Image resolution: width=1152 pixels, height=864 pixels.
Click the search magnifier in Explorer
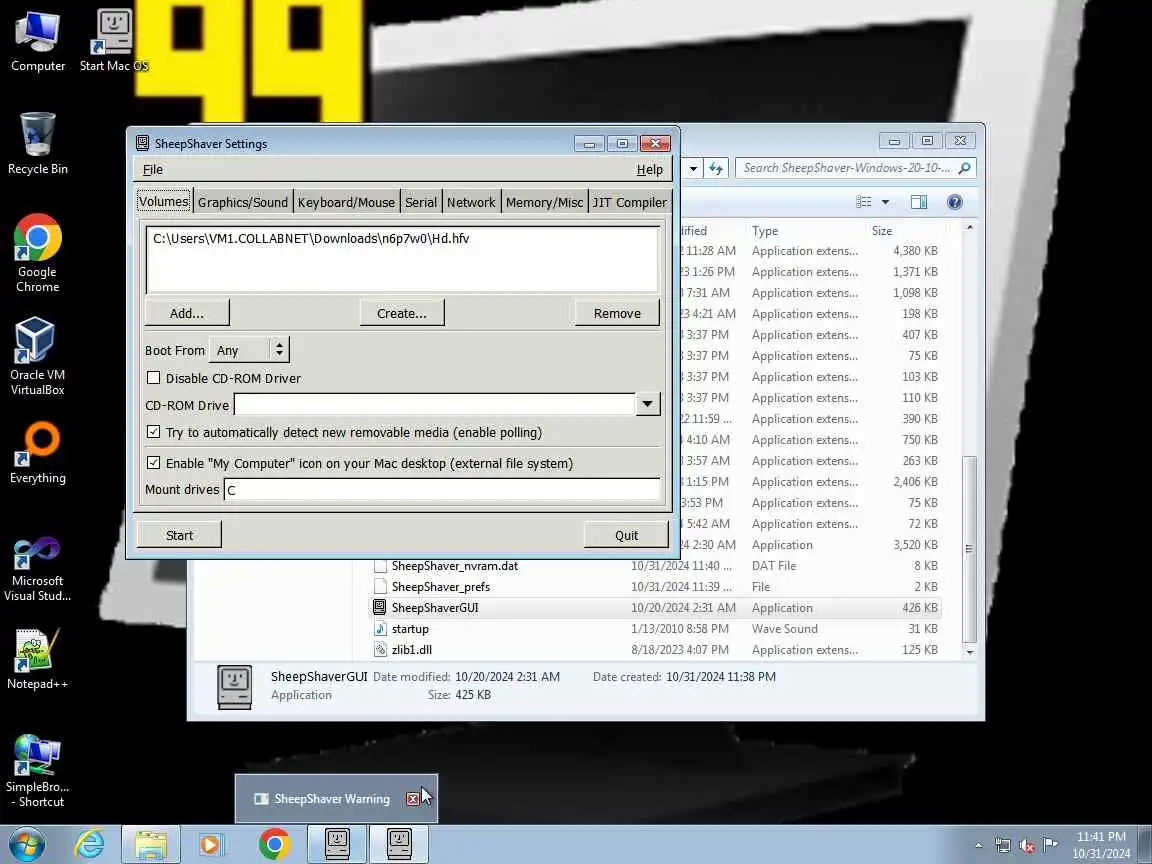[965, 168]
